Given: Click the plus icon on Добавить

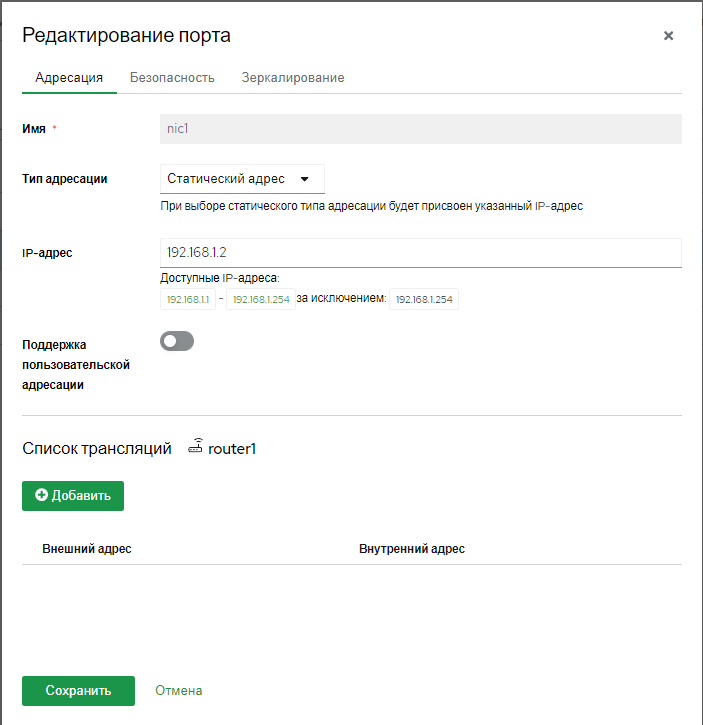Looking at the screenshot, I should click(x=41, y=495).
